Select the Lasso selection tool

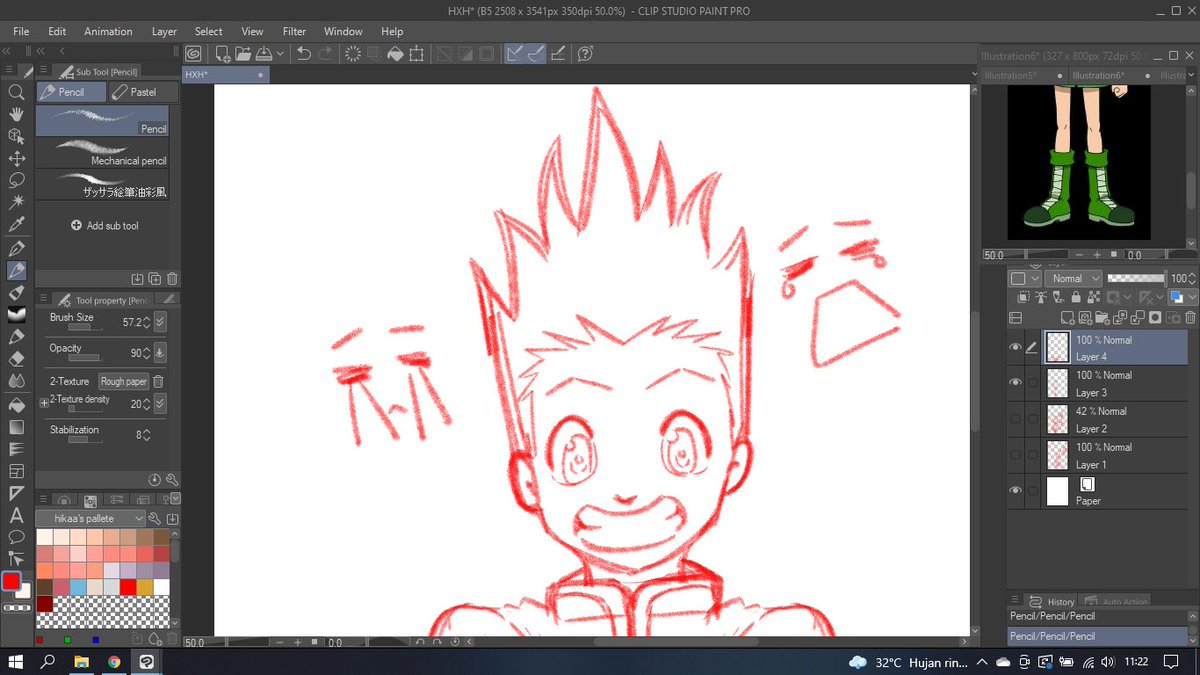16,180
